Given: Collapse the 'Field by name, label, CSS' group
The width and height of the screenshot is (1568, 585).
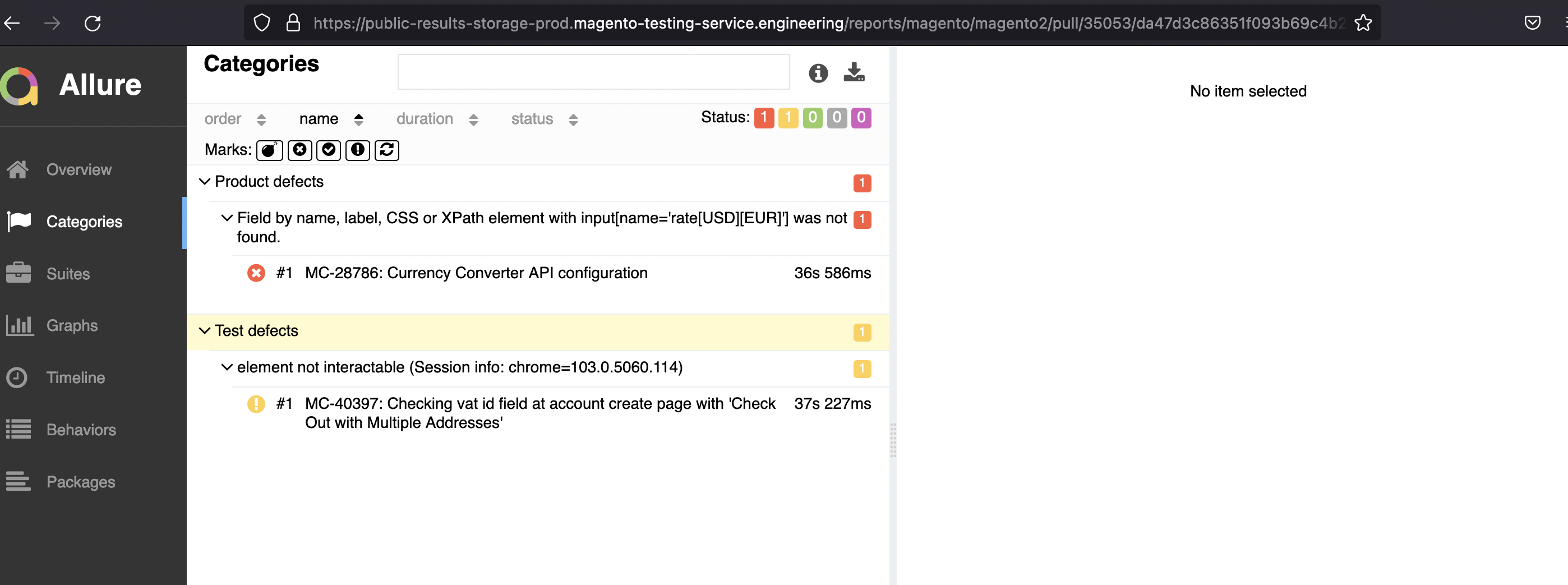Looking at the screenshot, I should [x=227, y=218].
